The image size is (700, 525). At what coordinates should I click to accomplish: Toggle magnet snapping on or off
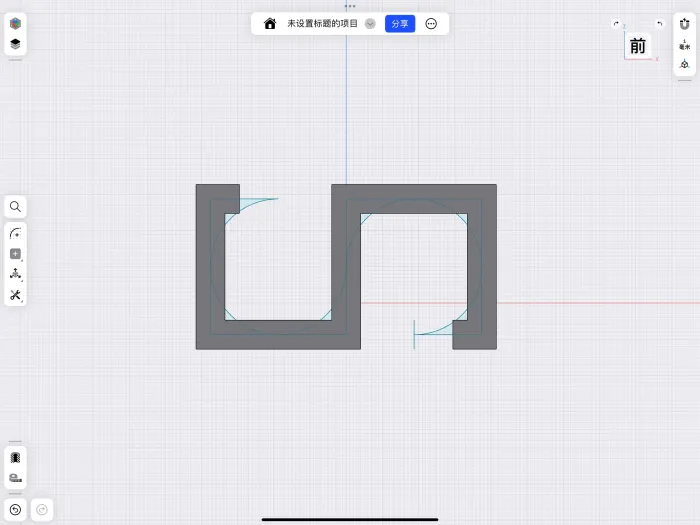click(x=684, y=24)
